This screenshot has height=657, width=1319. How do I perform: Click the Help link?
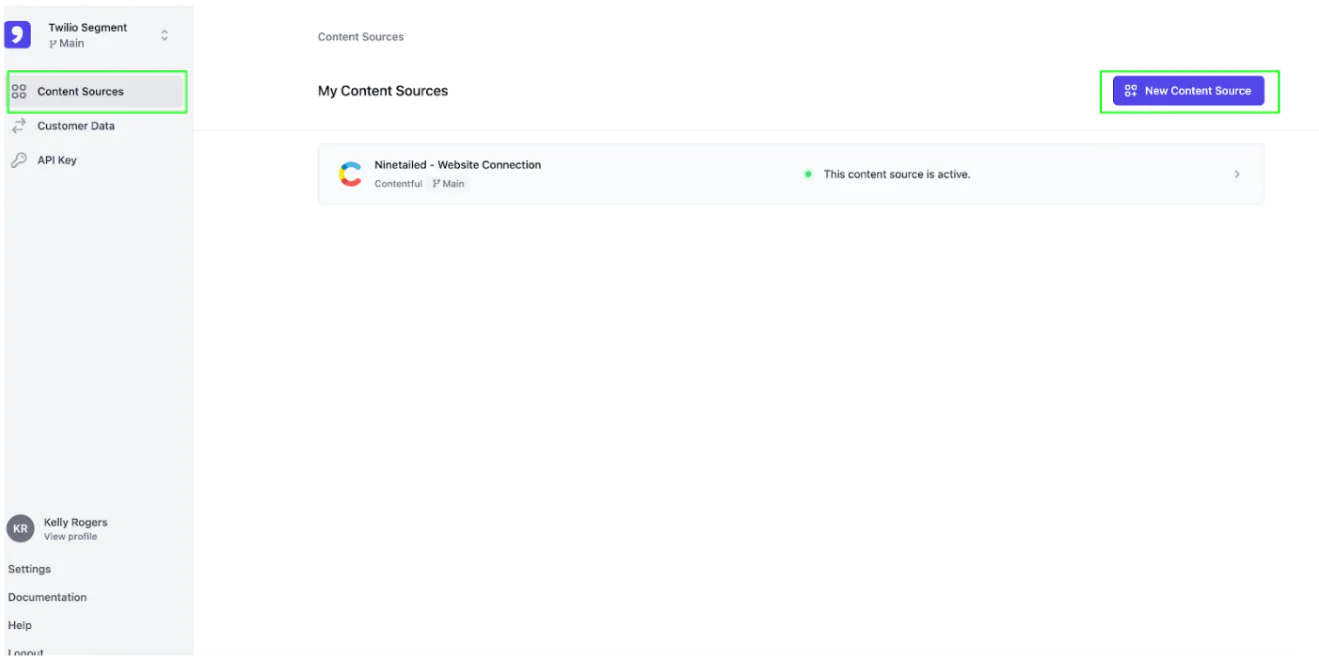pyautogui.click(x=20, y=625)
